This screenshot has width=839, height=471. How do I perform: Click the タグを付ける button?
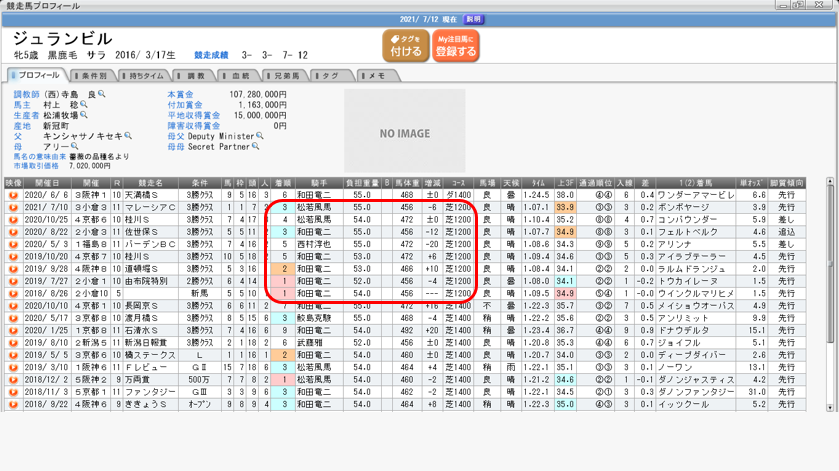(406, 46)
